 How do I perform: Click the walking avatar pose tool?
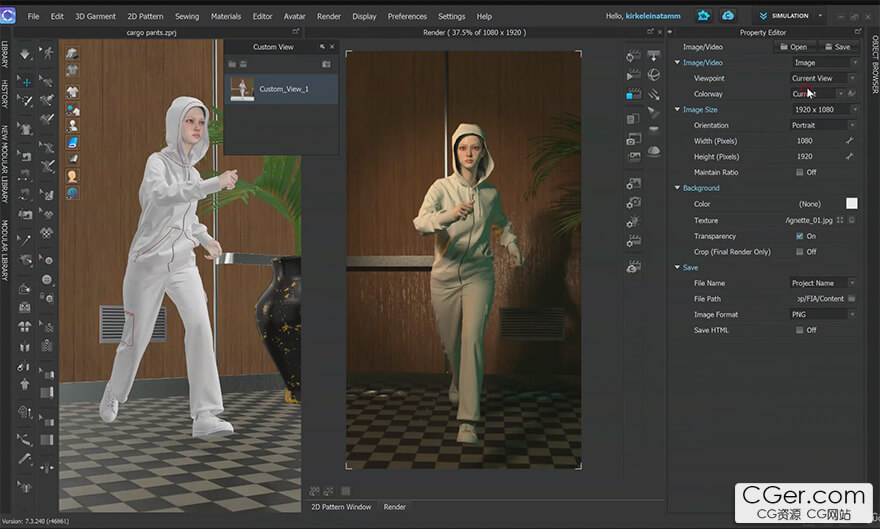click(x=48, y=53)
